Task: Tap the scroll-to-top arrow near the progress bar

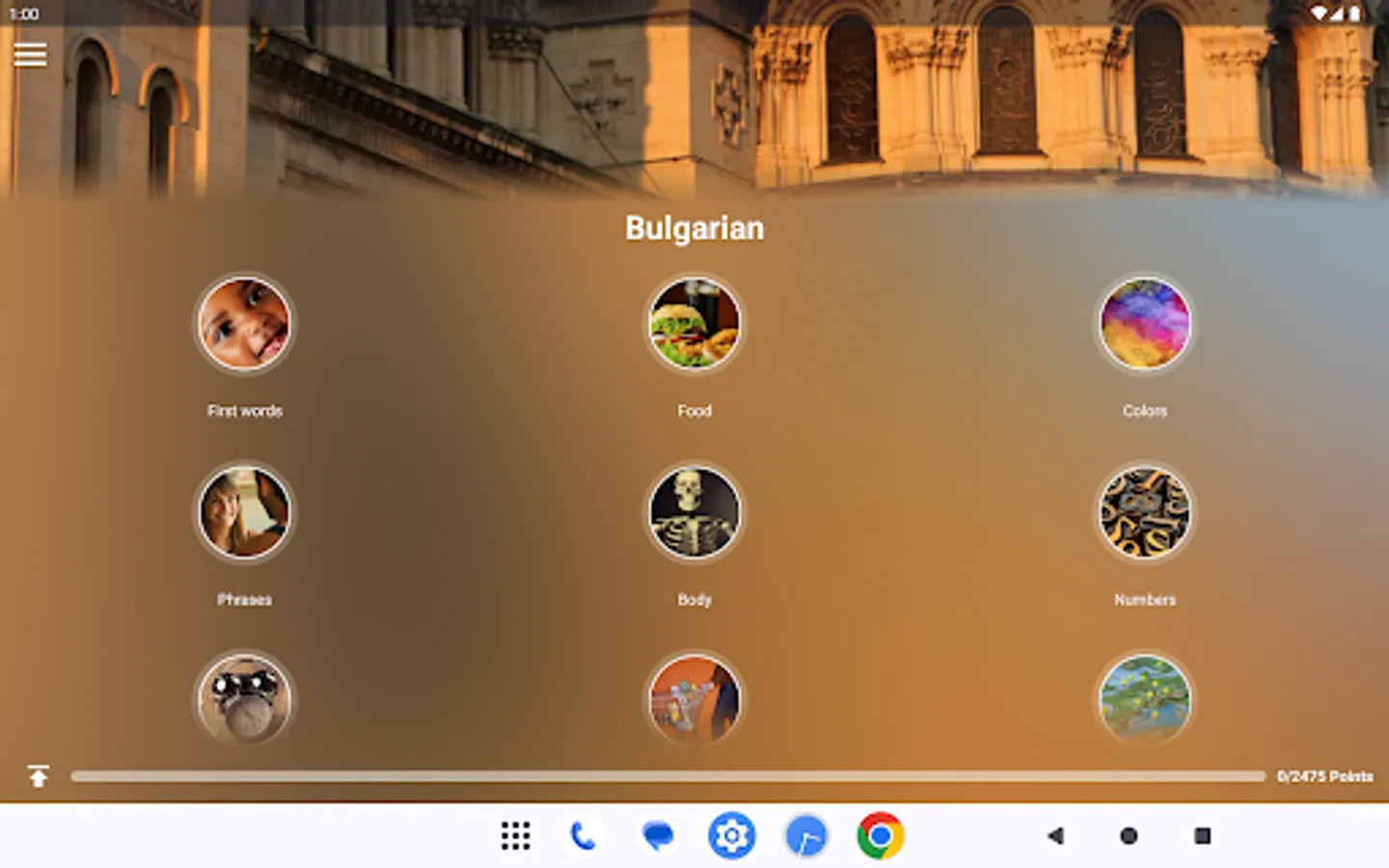Action: point(39,774)
